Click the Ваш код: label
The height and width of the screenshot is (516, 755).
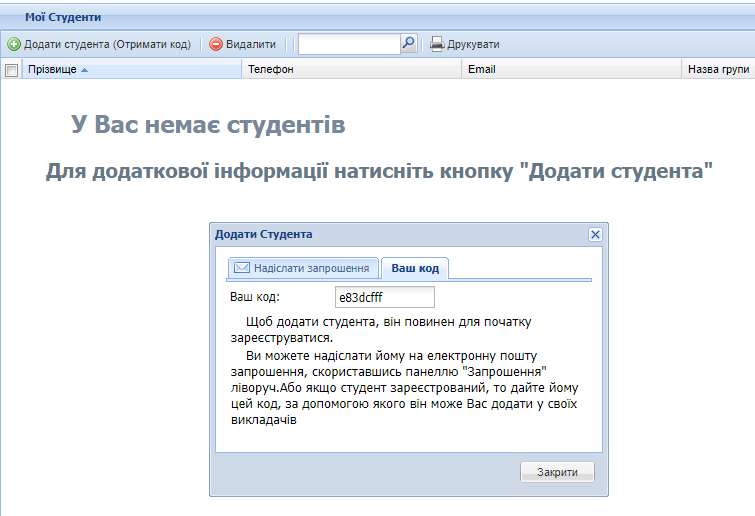(255, 297)
